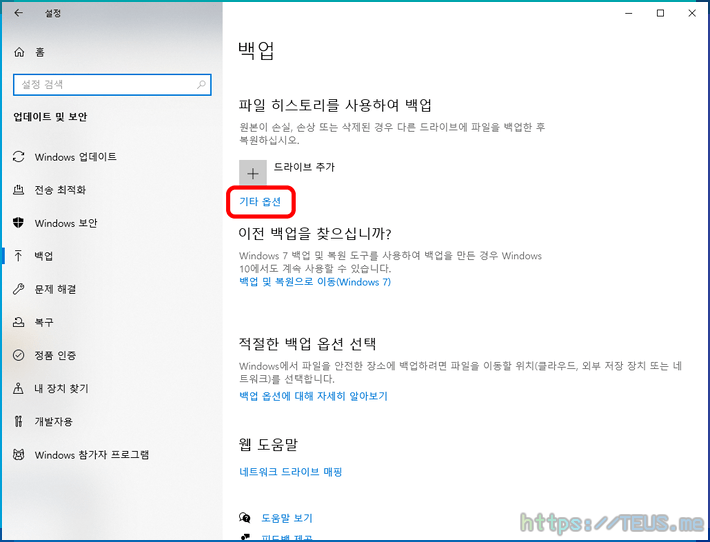Open Windows 보안 section
This screenshot has width=710, height=542.
pyautogui.click(x=66, y=223)
